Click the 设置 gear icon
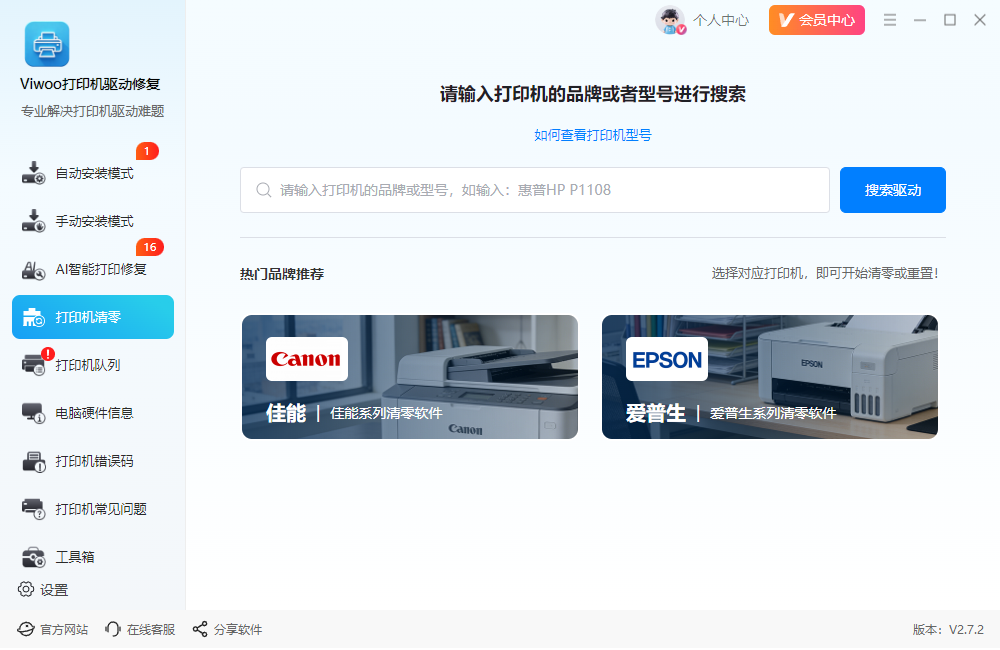 pos(26,589)
